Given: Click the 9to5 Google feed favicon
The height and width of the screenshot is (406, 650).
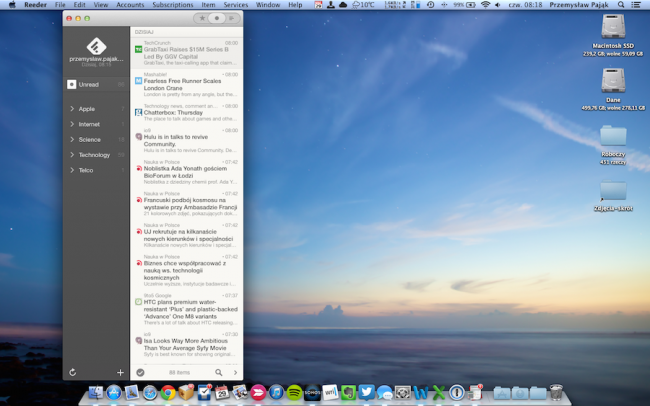Looking at the screenshot, I should click(138, 302).
